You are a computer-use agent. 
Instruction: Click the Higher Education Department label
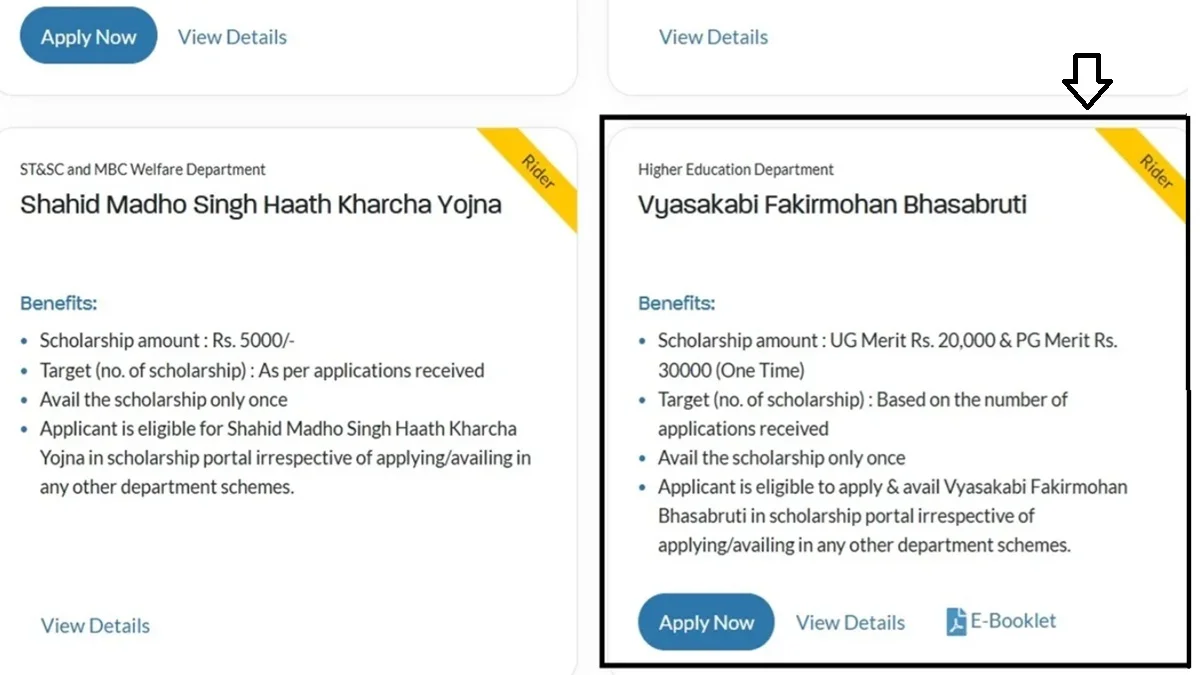(x=736, y=169)
